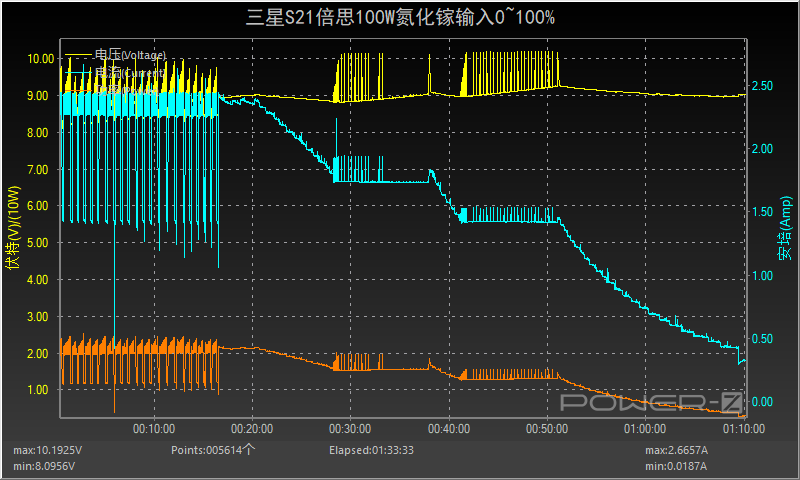Click the 0.50 label on the cyan Amp axis
Image resolution: width=800 pixels, height=480 pixels.
[x=762, y=339]
